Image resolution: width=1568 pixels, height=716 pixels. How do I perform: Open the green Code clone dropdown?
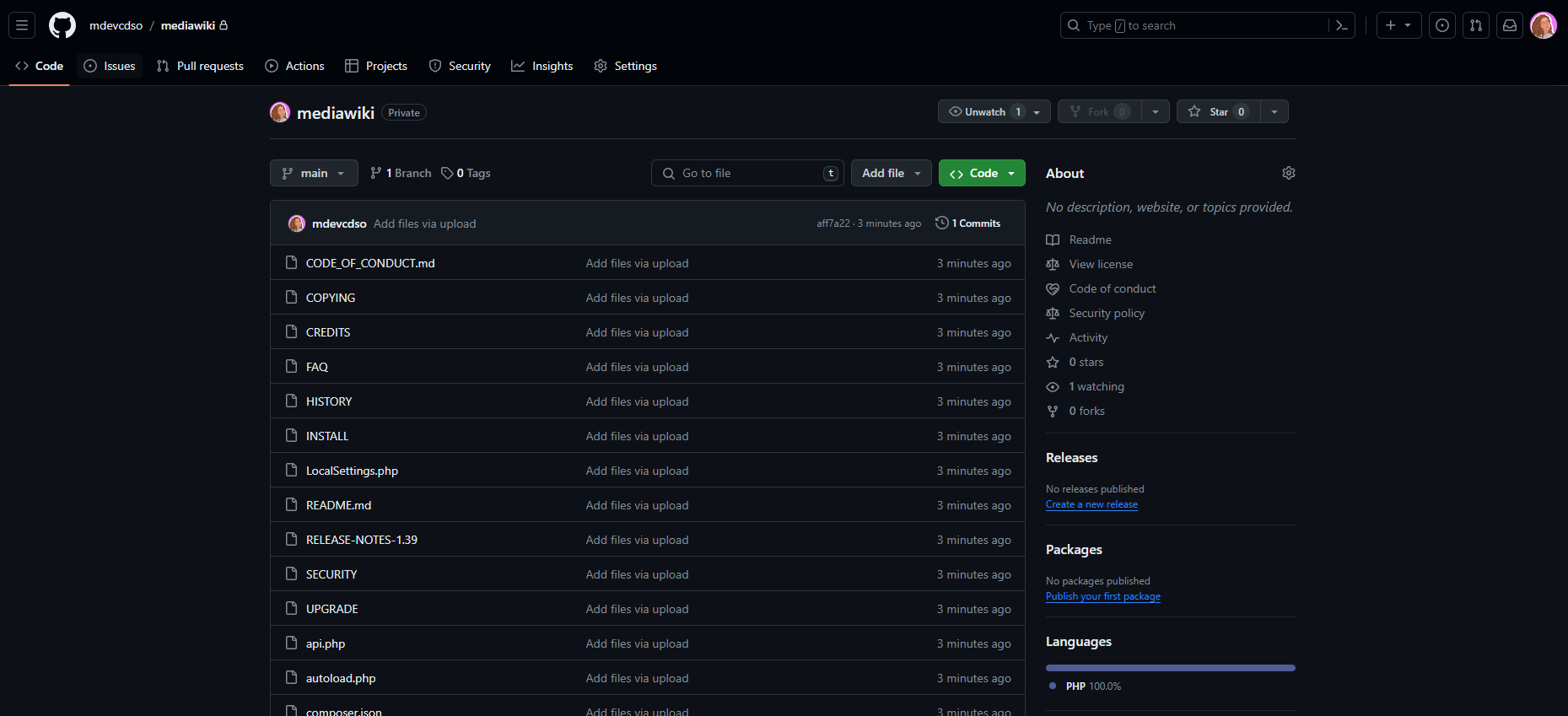pyautogui.click(x=982, y=173)
